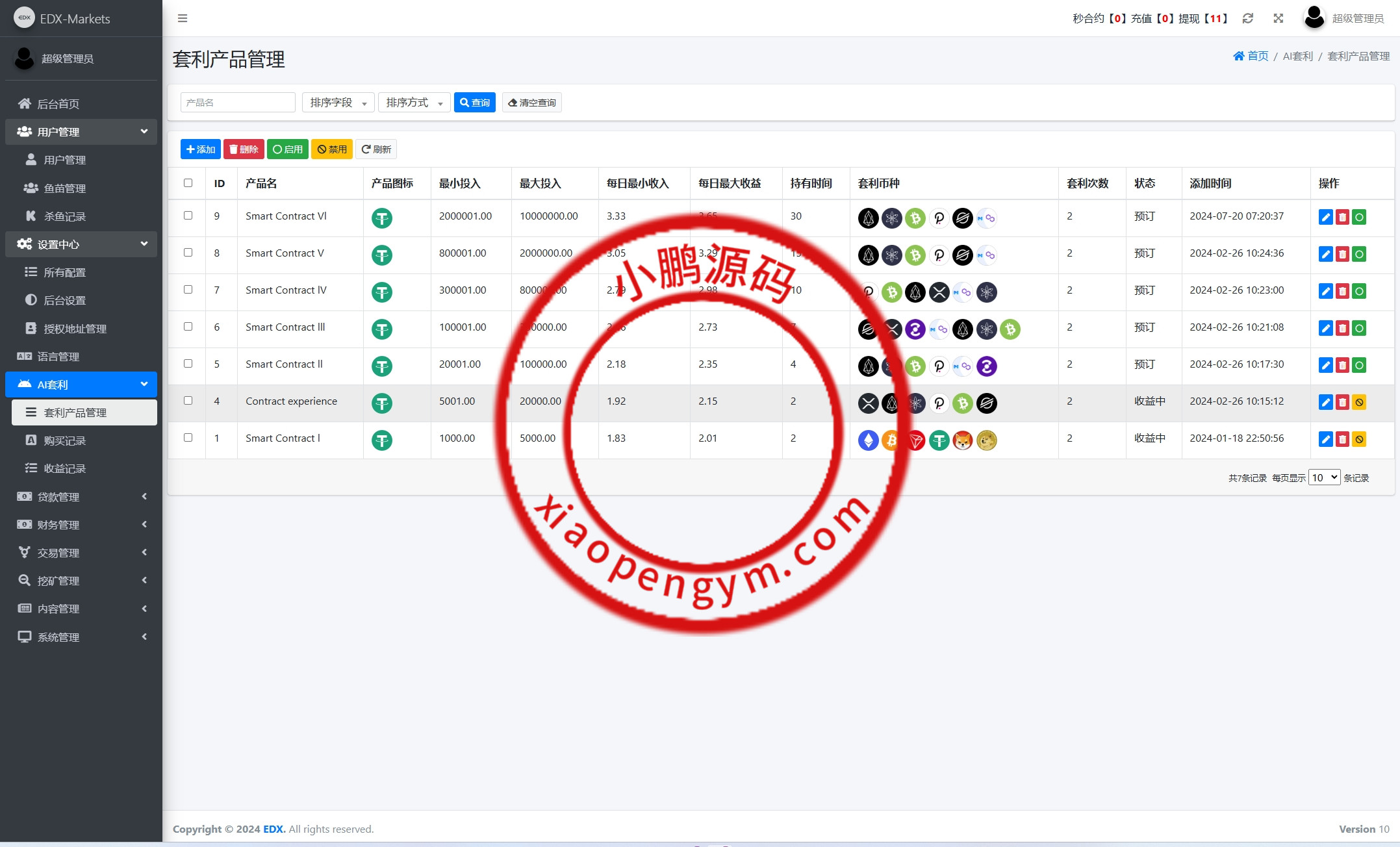Image resolution: width=1400 pixels, height=847 pixels.
Task: Click the 清空查询 clear query button
Action: tap(531, 103)
